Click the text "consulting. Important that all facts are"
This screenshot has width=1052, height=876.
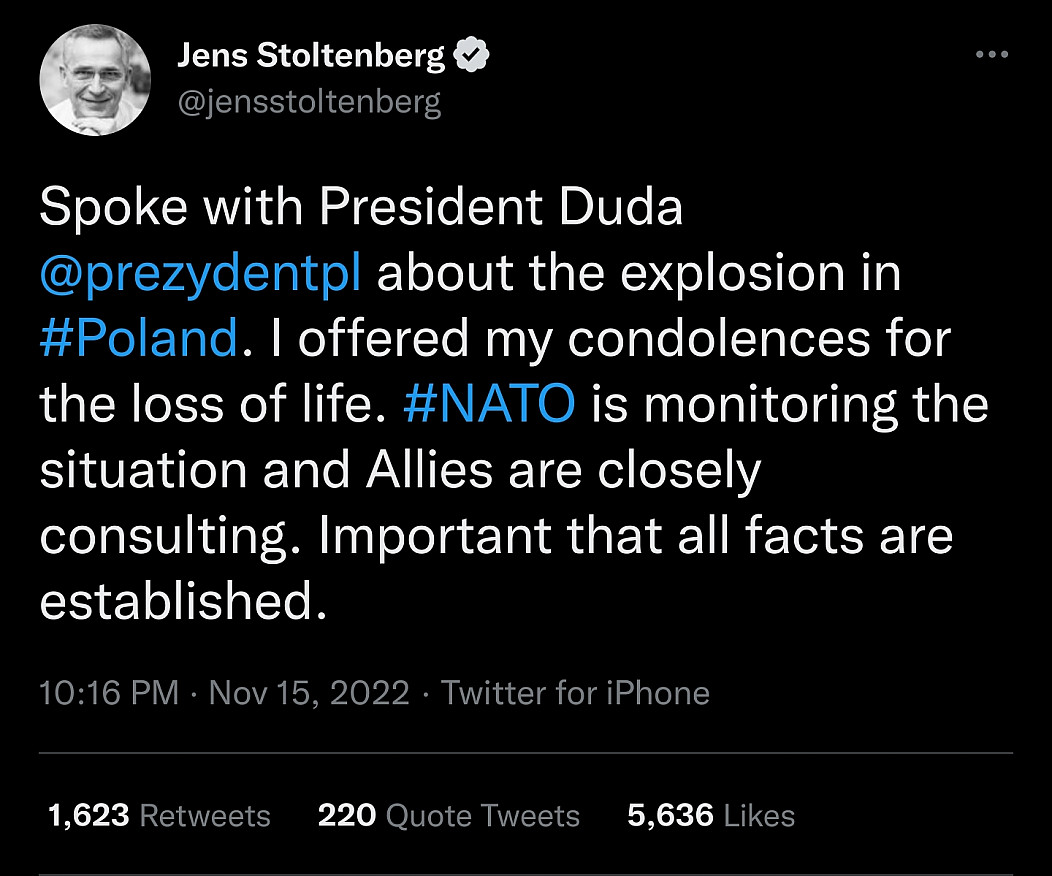496,536
